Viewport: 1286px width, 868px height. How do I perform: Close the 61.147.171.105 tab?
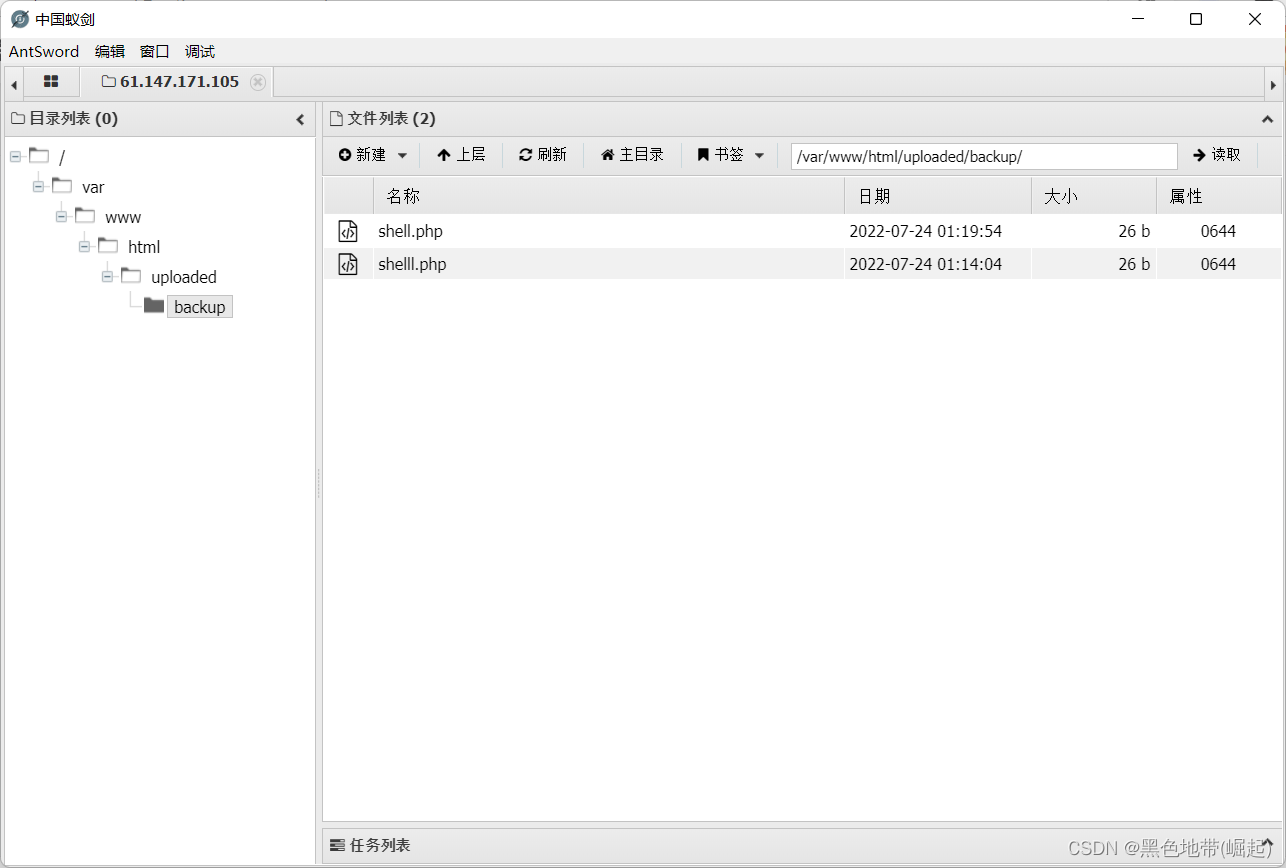pos(258,82)
